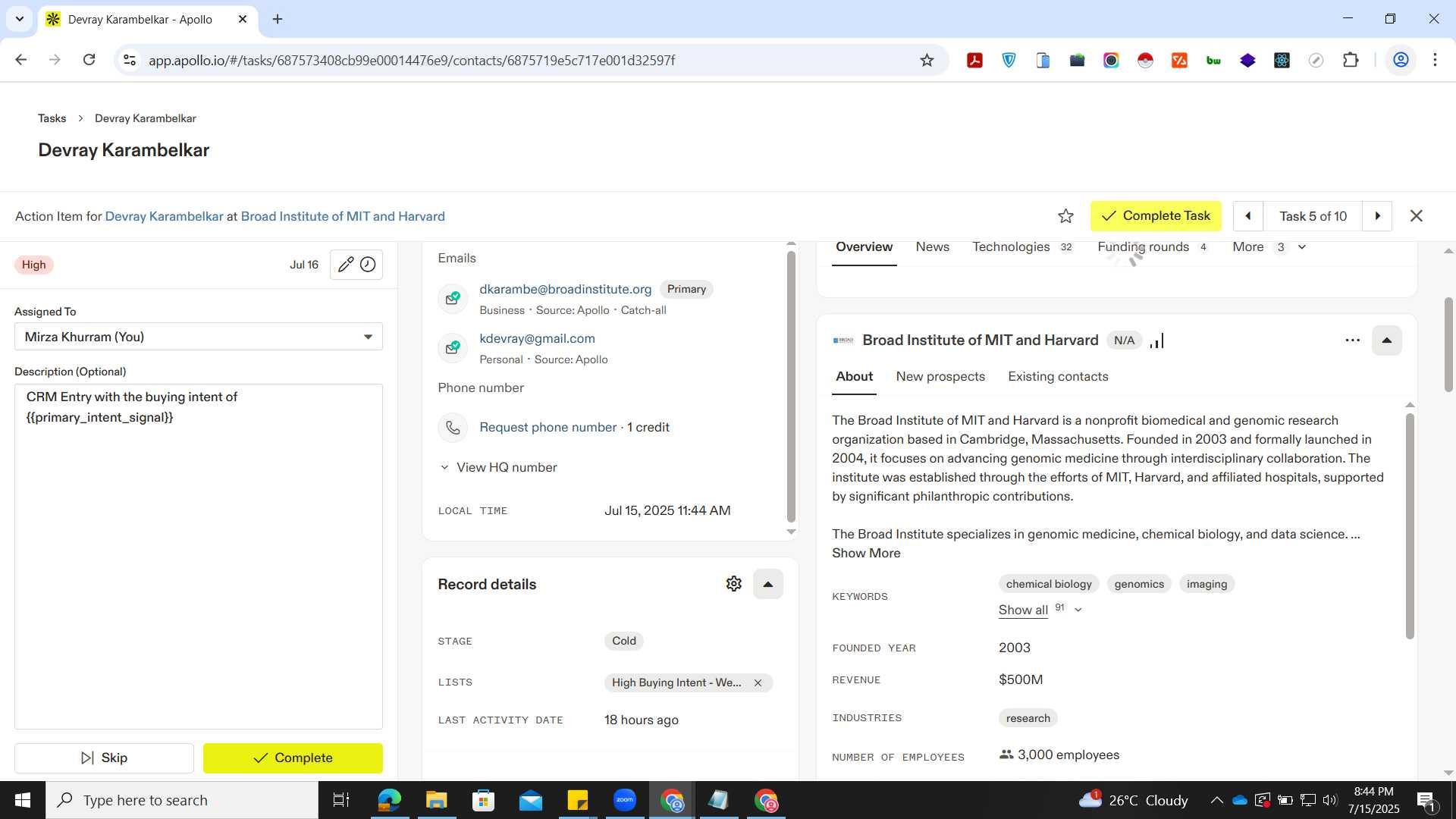Switch to the Overview tab
The image size is (1456, 819).
tap(864, 247)
